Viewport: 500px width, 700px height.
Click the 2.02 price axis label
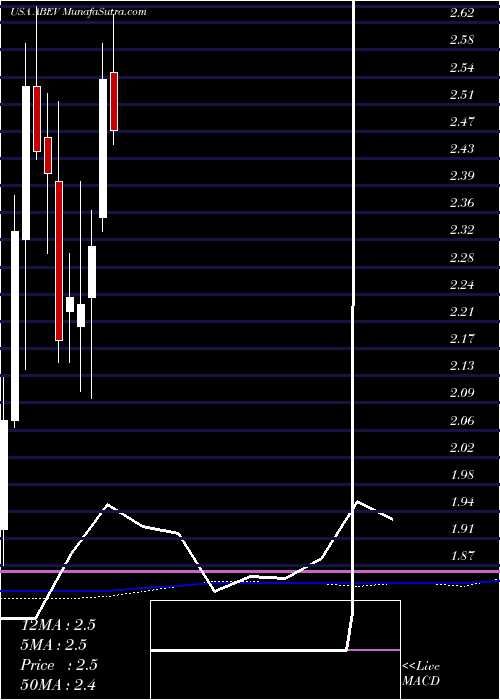pos(462,447)
